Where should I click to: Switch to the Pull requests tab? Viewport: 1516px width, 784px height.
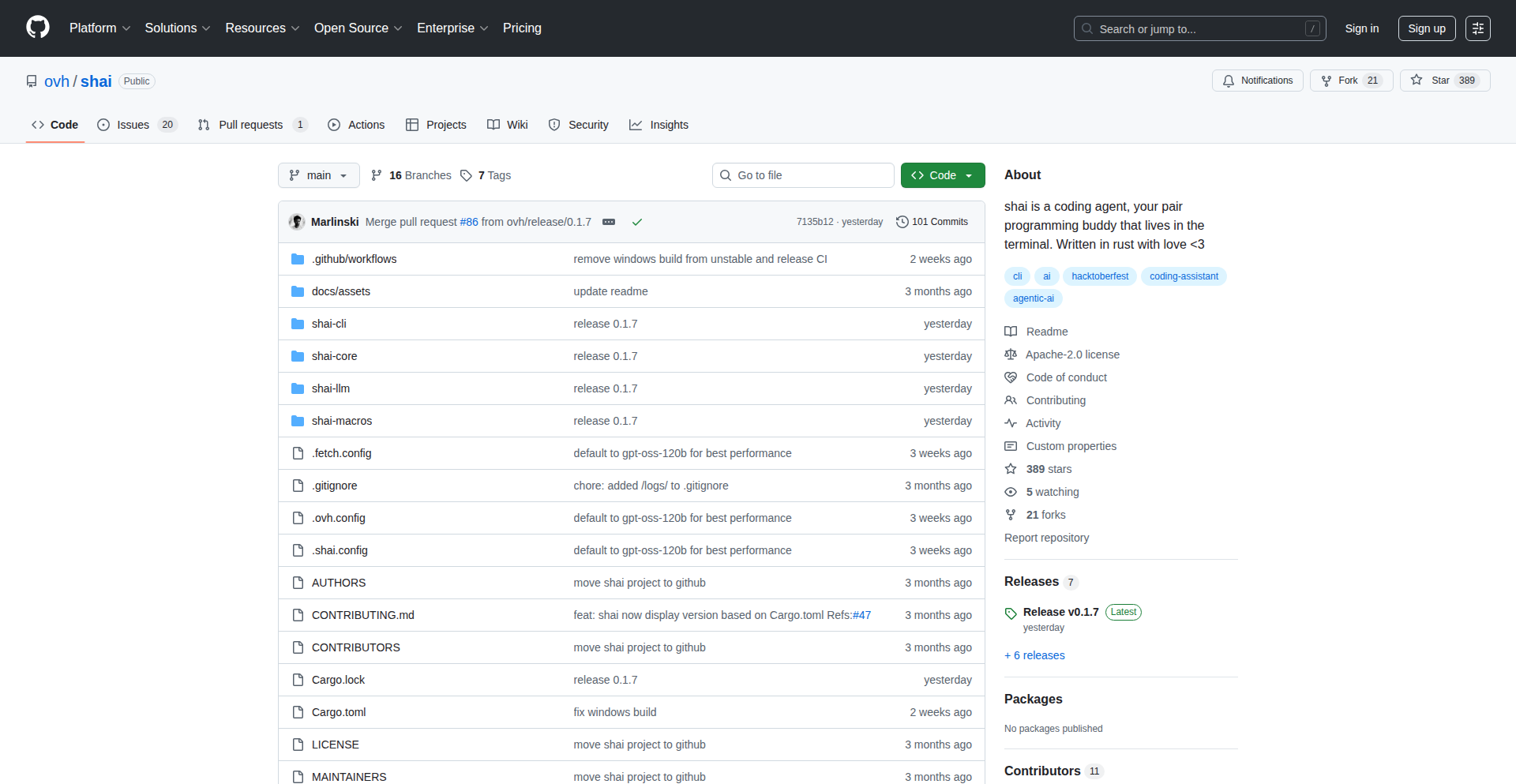point(252,125)
